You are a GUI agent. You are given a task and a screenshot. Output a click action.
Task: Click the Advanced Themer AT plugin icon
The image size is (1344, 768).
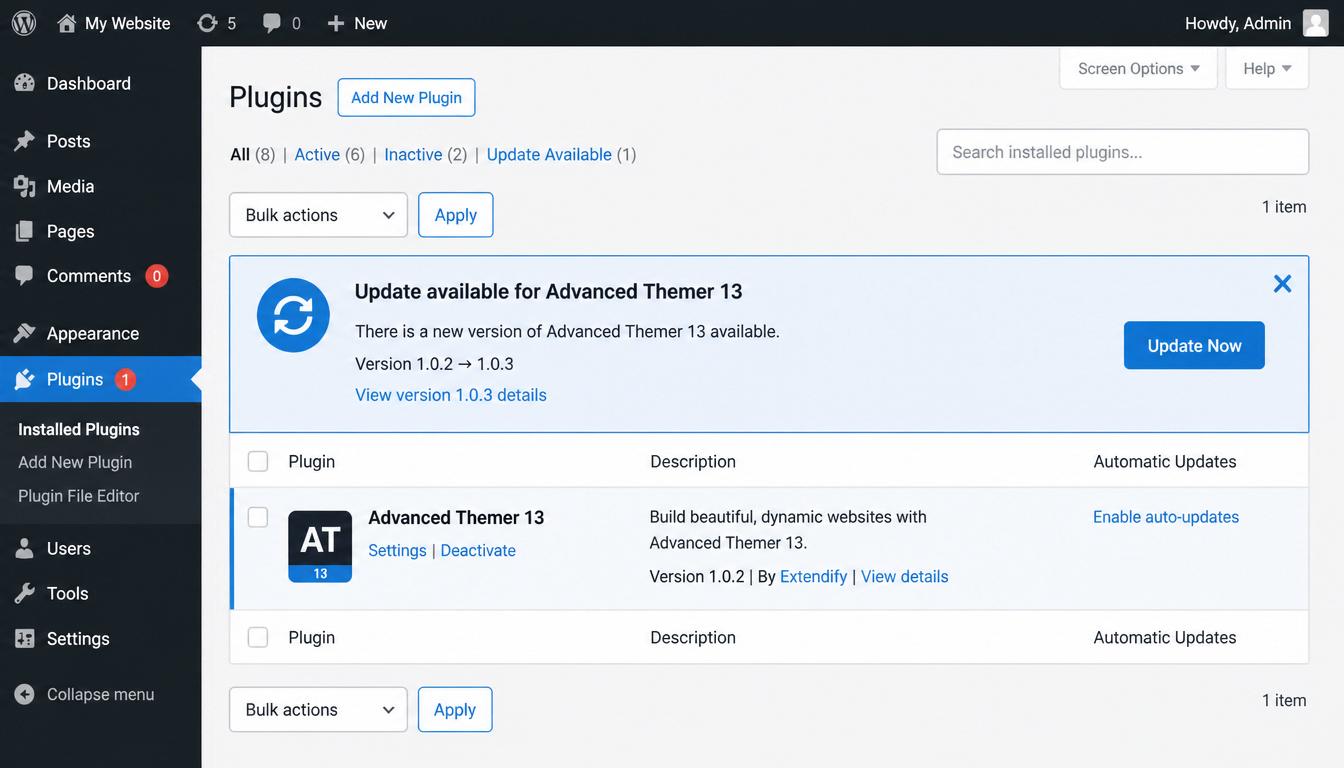tap(320, 546)
